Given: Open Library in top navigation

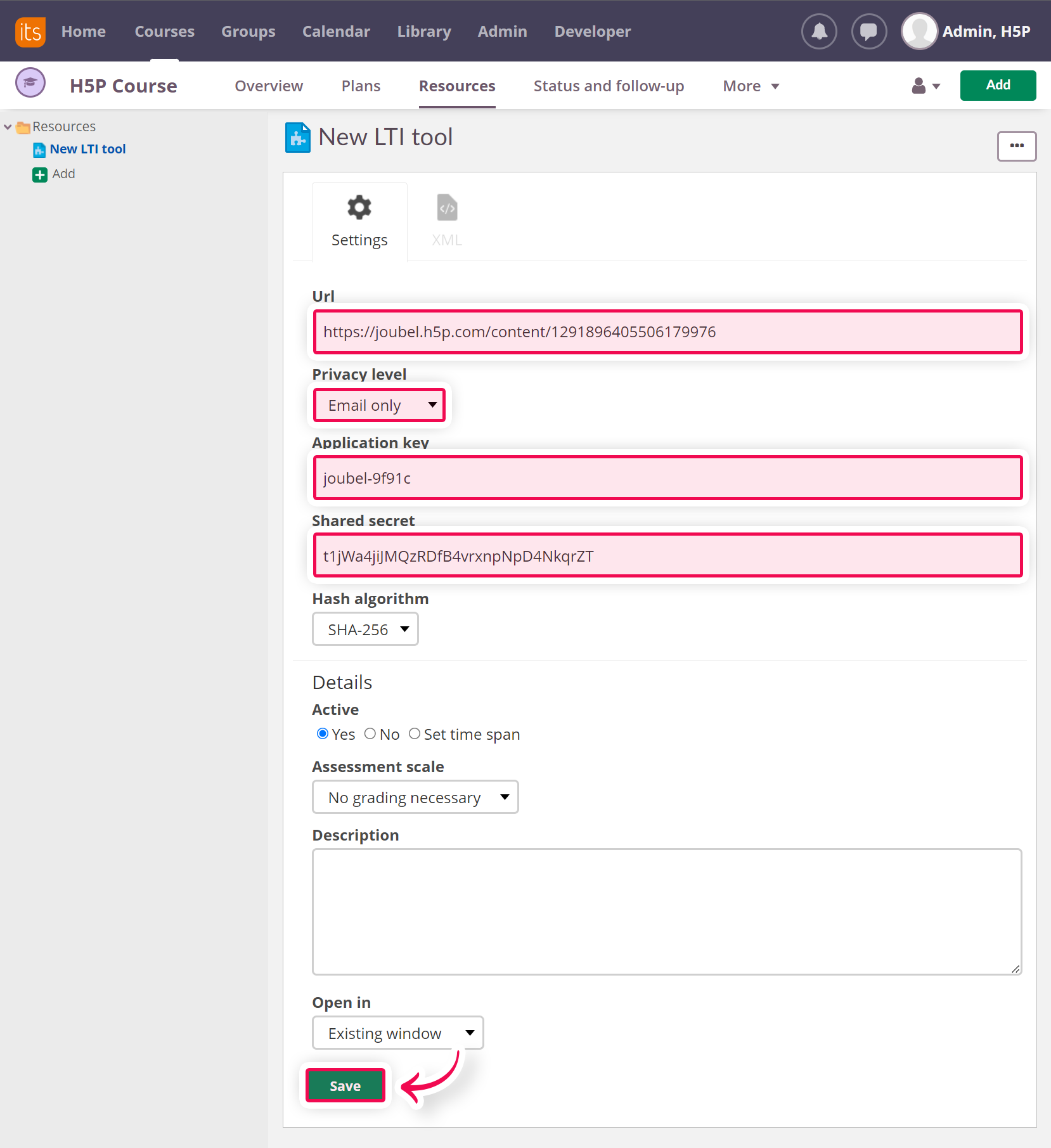Looking at the screenshot, I should click(424, 32).
